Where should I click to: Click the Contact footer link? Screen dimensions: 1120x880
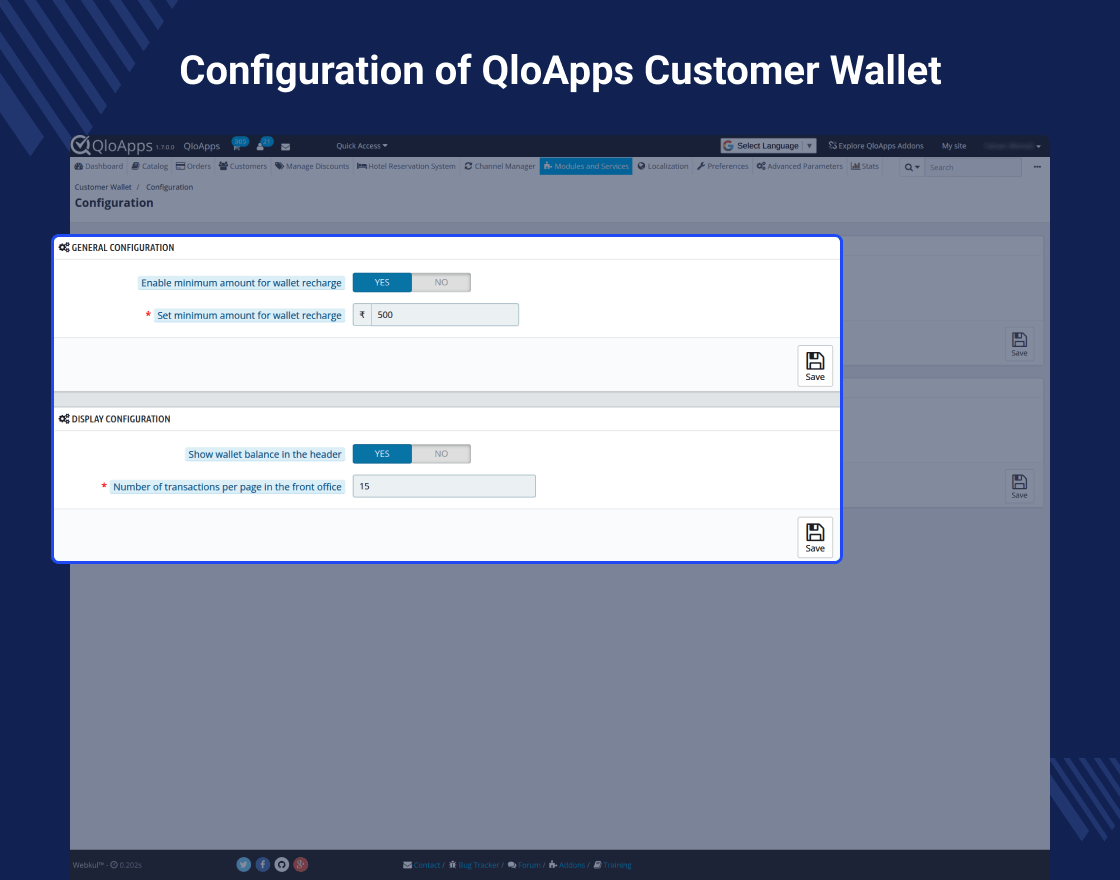(422, 865)
